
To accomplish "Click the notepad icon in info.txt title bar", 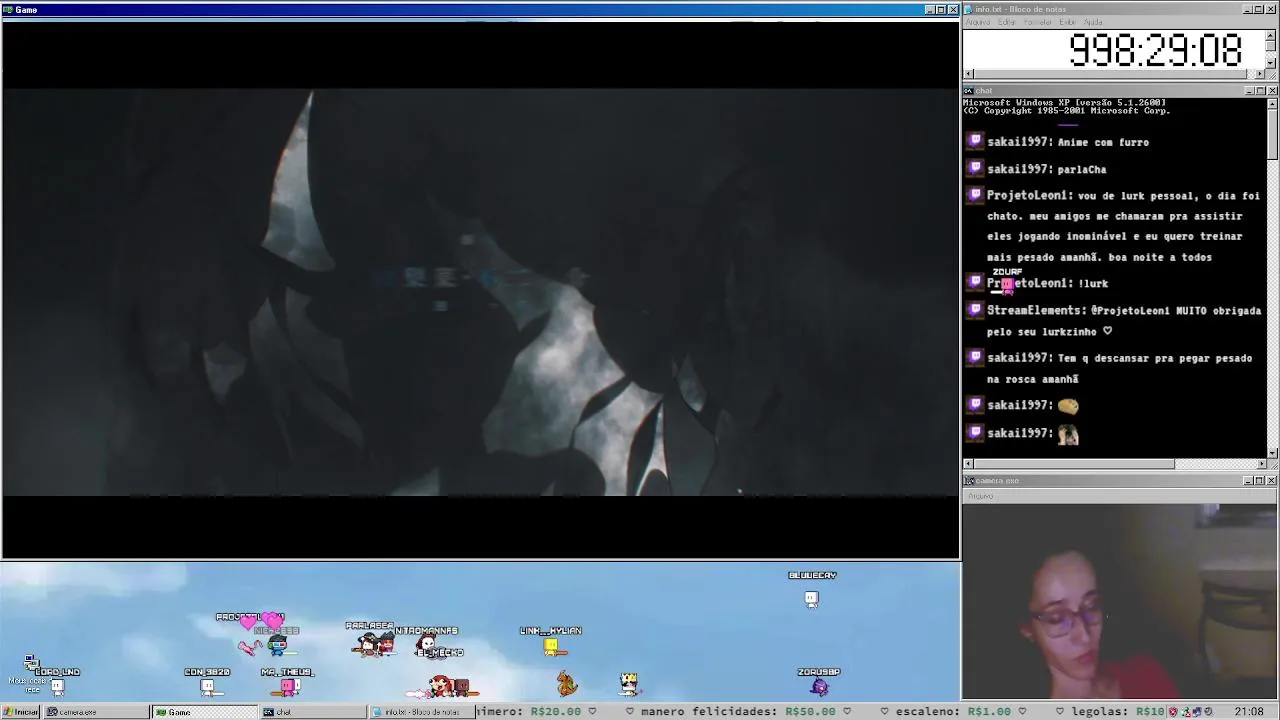I will pyautogui.click(x=968, y=9).
